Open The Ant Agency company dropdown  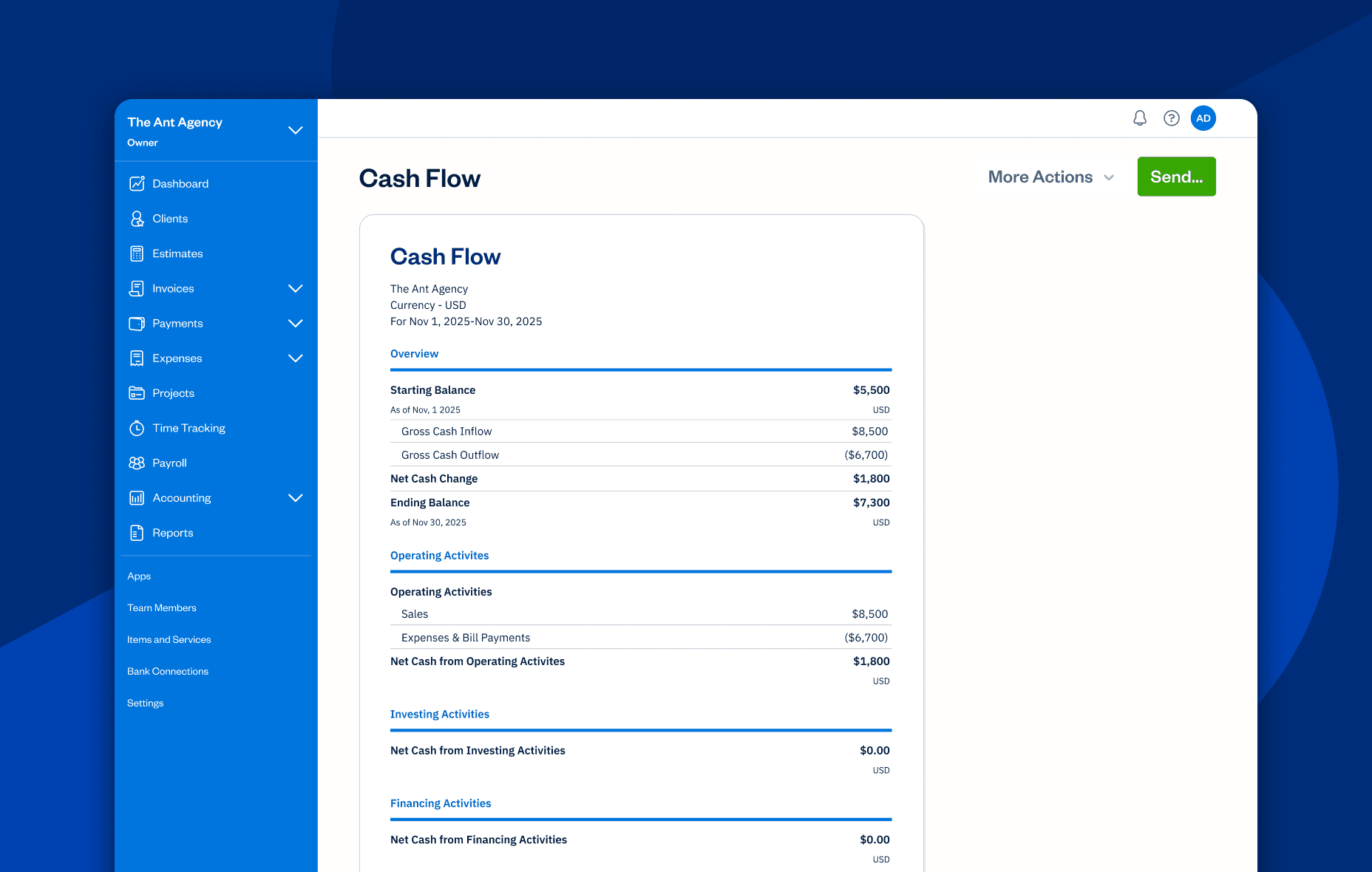(296, 130)
